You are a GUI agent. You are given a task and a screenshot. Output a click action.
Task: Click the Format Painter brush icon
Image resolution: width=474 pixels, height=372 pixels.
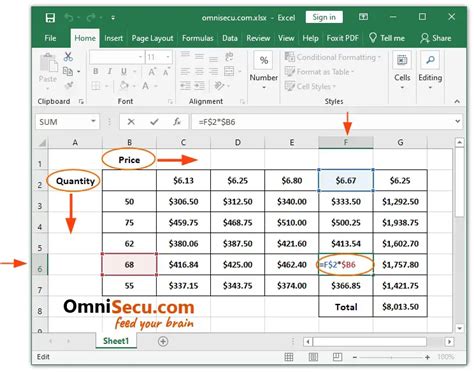click(x=69, y=86)
